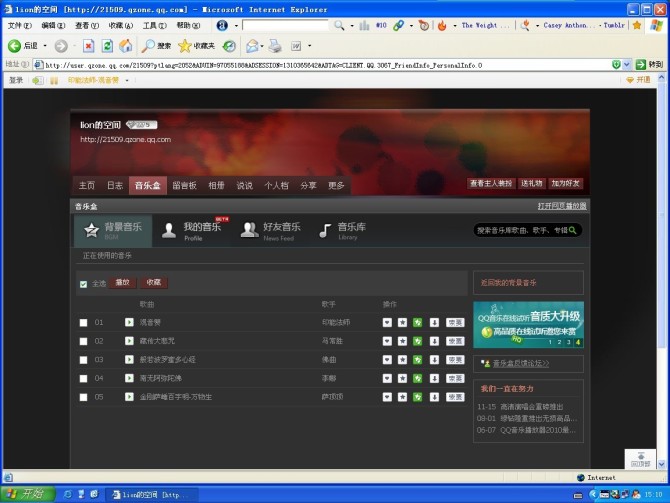Check the box for song 02
This screenshot has height=503, width=670.
(83, 341)
